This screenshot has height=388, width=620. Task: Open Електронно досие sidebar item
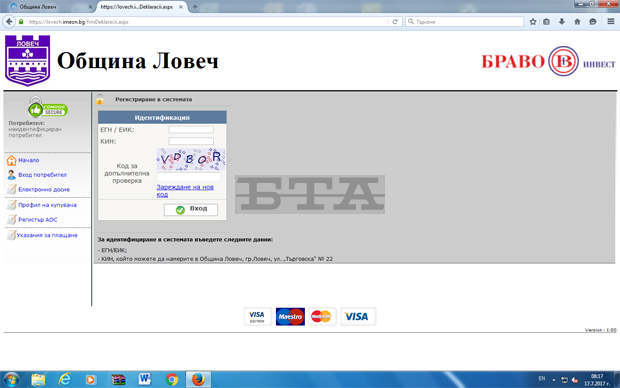[44, 189]
